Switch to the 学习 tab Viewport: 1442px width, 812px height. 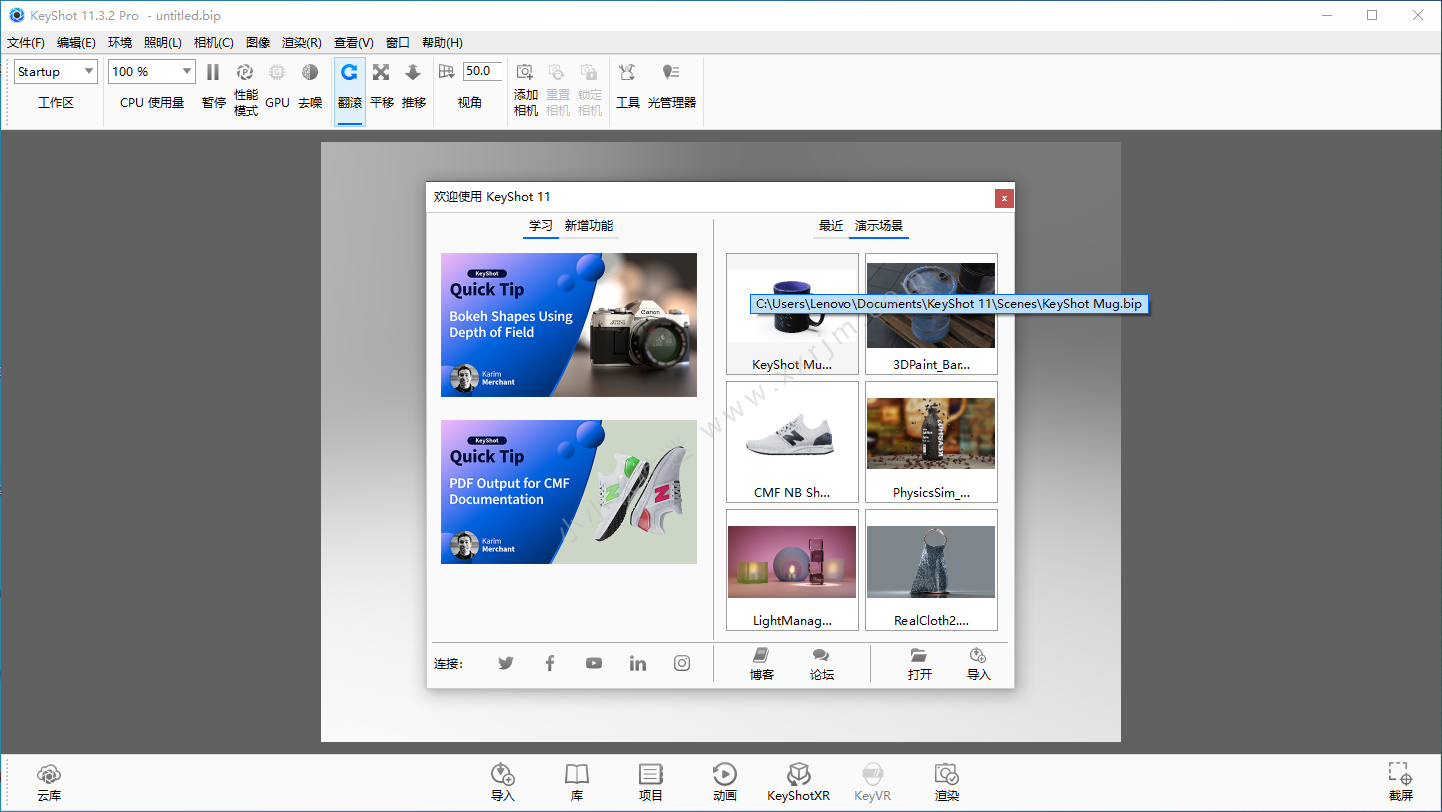(541, 226)
